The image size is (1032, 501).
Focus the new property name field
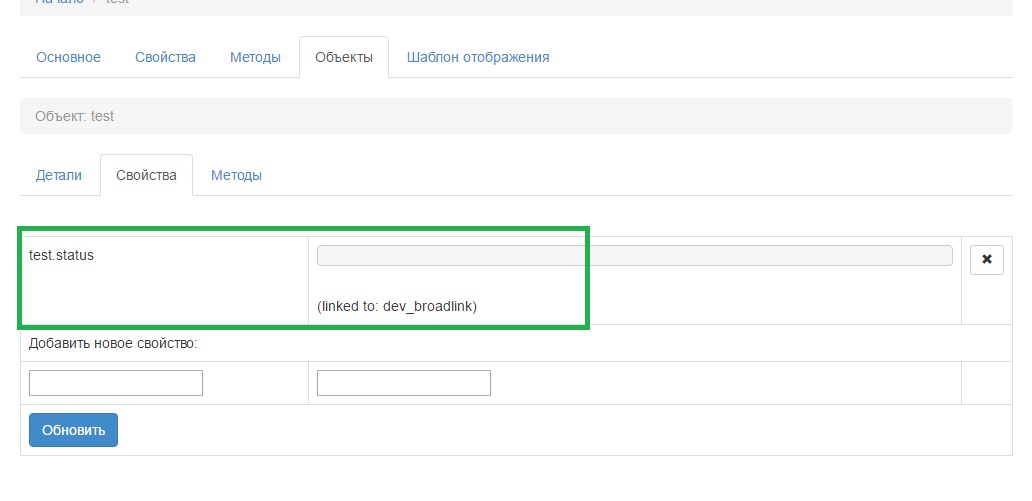coord(116,383)
